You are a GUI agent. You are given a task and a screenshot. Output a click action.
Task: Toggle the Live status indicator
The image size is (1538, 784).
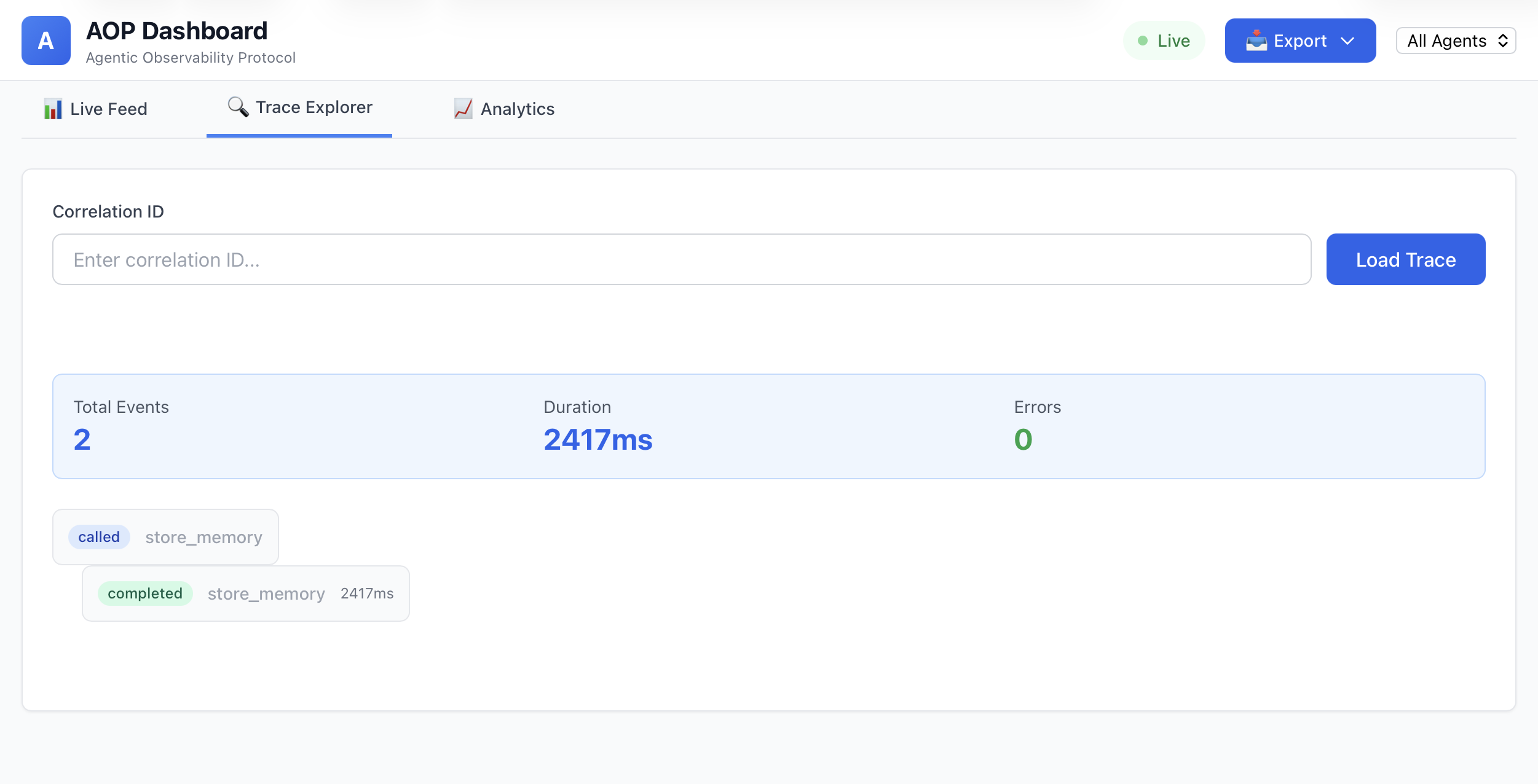click(x=1164, y=40)
